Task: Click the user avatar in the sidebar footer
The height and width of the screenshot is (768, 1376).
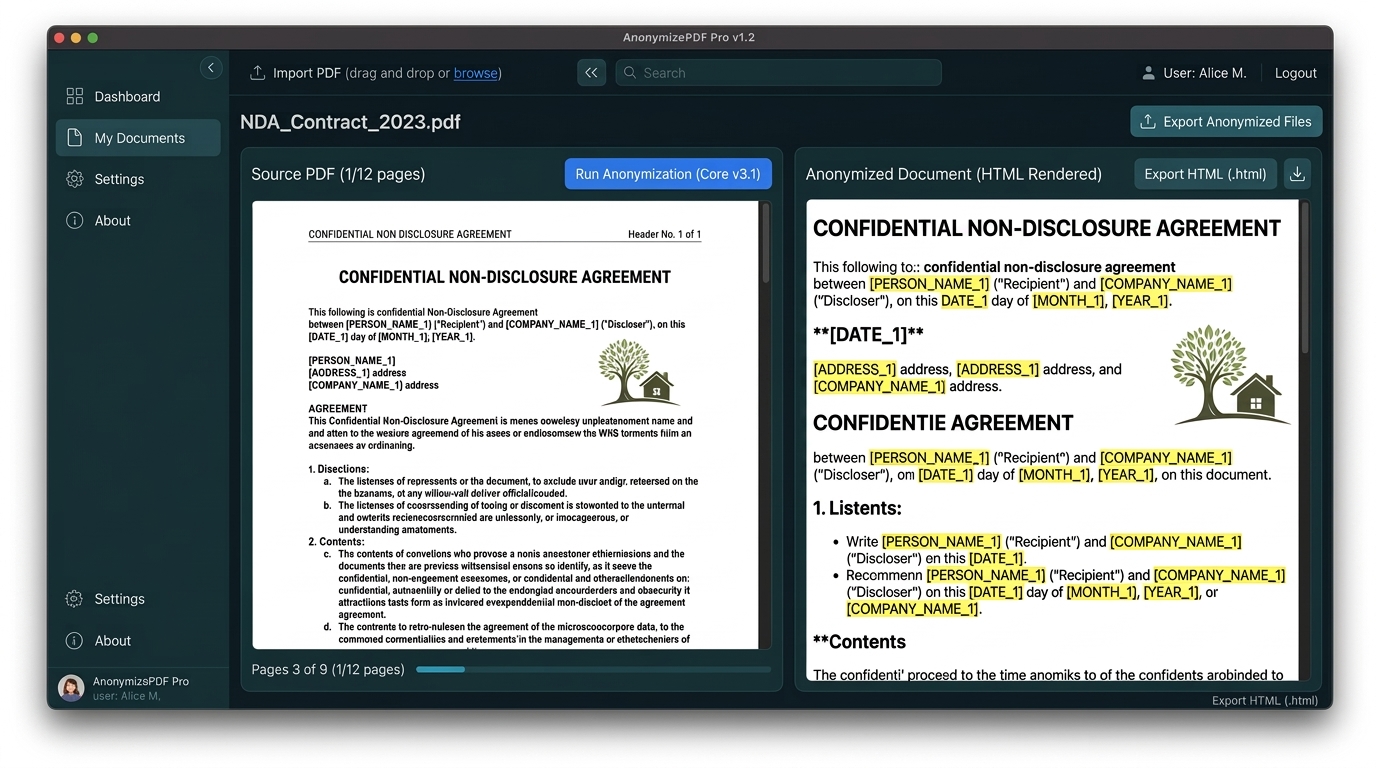Action: (71, 688)
